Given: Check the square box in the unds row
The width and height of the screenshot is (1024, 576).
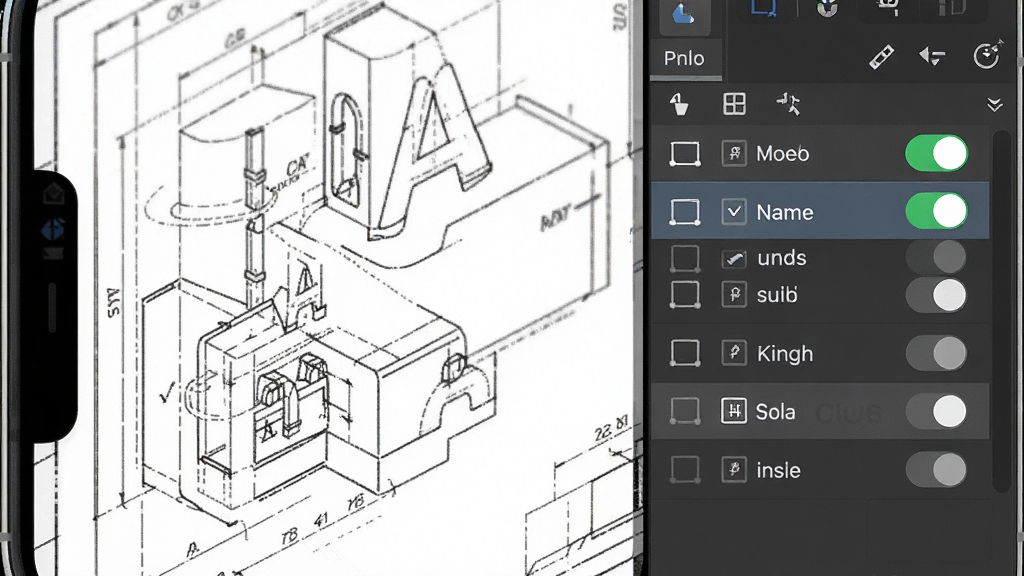Looking at the screenshot, I should pyautogui.click(x=685, y=259).
